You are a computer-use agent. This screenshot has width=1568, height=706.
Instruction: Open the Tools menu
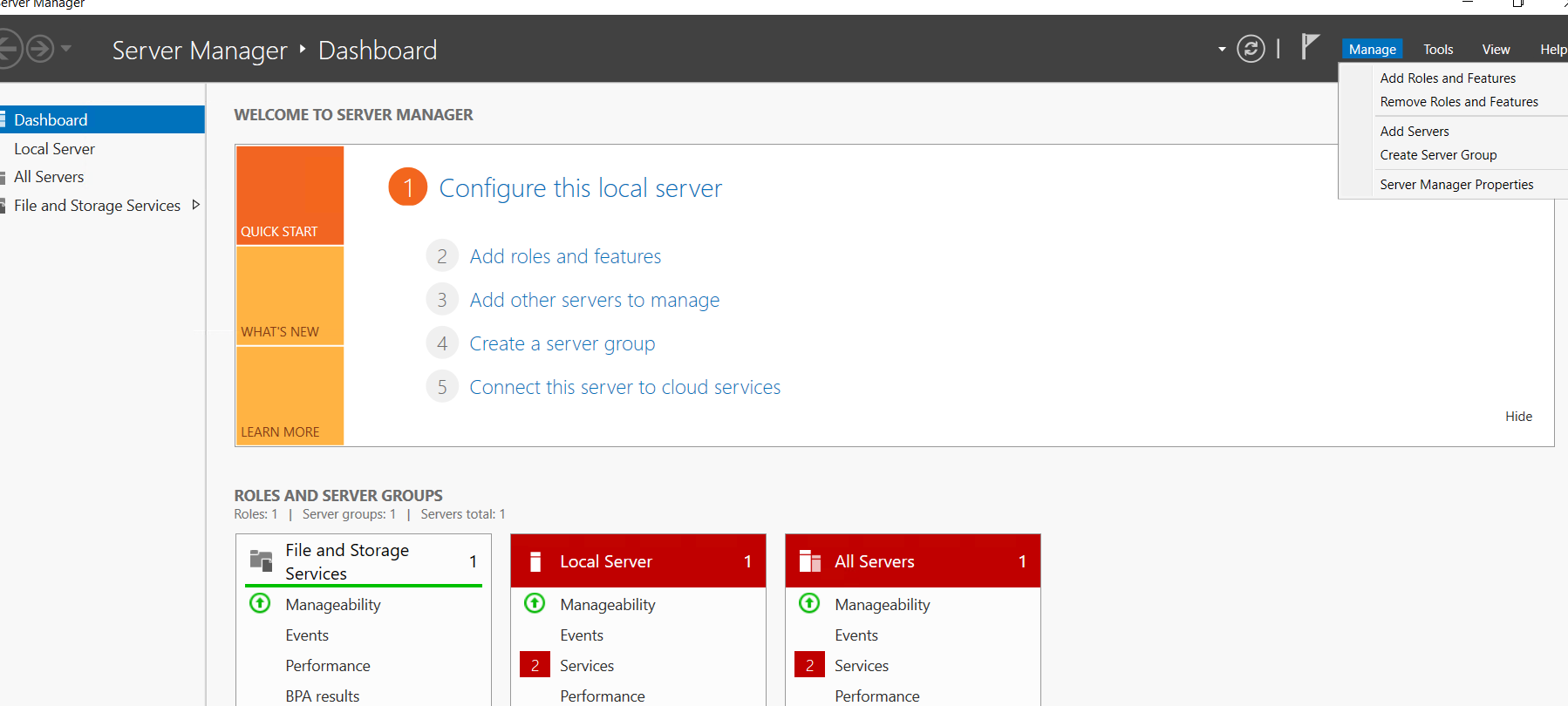1438,50
